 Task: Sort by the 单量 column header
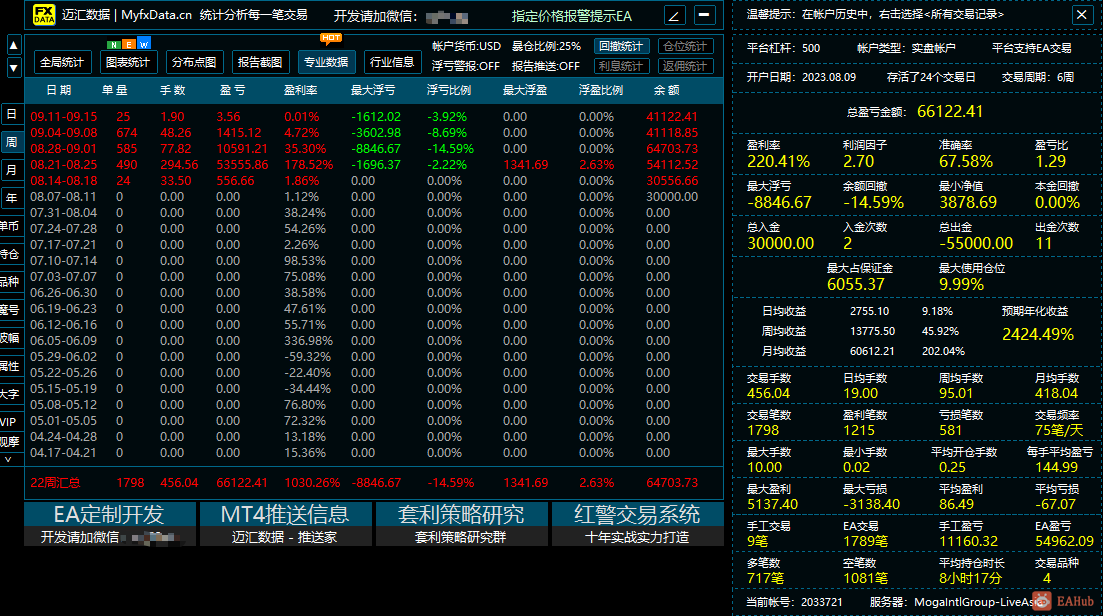pos(115,90)
